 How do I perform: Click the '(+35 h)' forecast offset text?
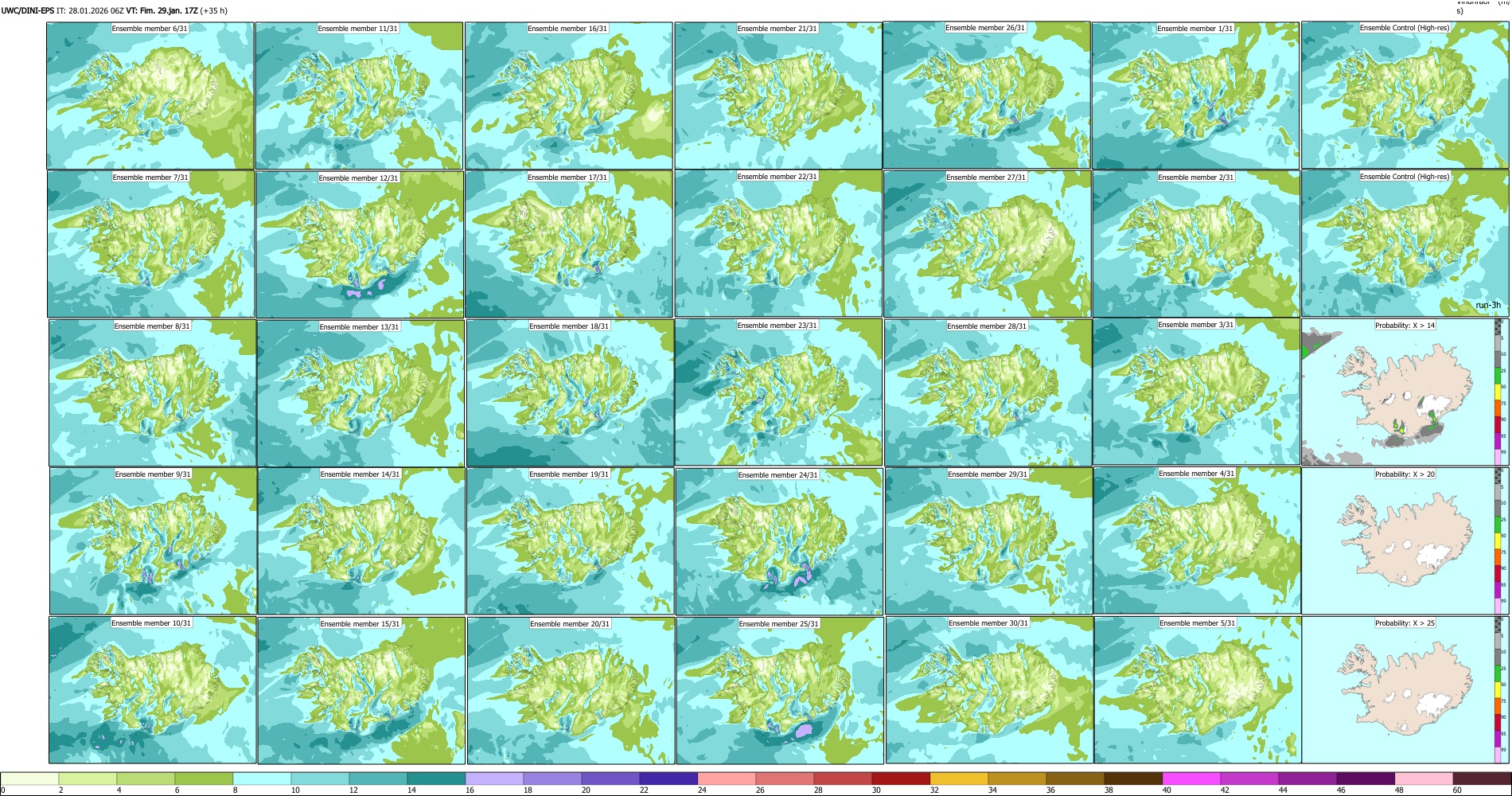coord(213,11)
